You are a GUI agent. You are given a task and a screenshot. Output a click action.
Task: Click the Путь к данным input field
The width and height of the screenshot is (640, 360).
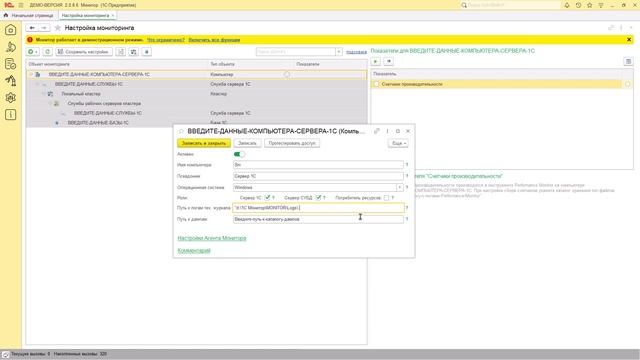coord(318,219)
